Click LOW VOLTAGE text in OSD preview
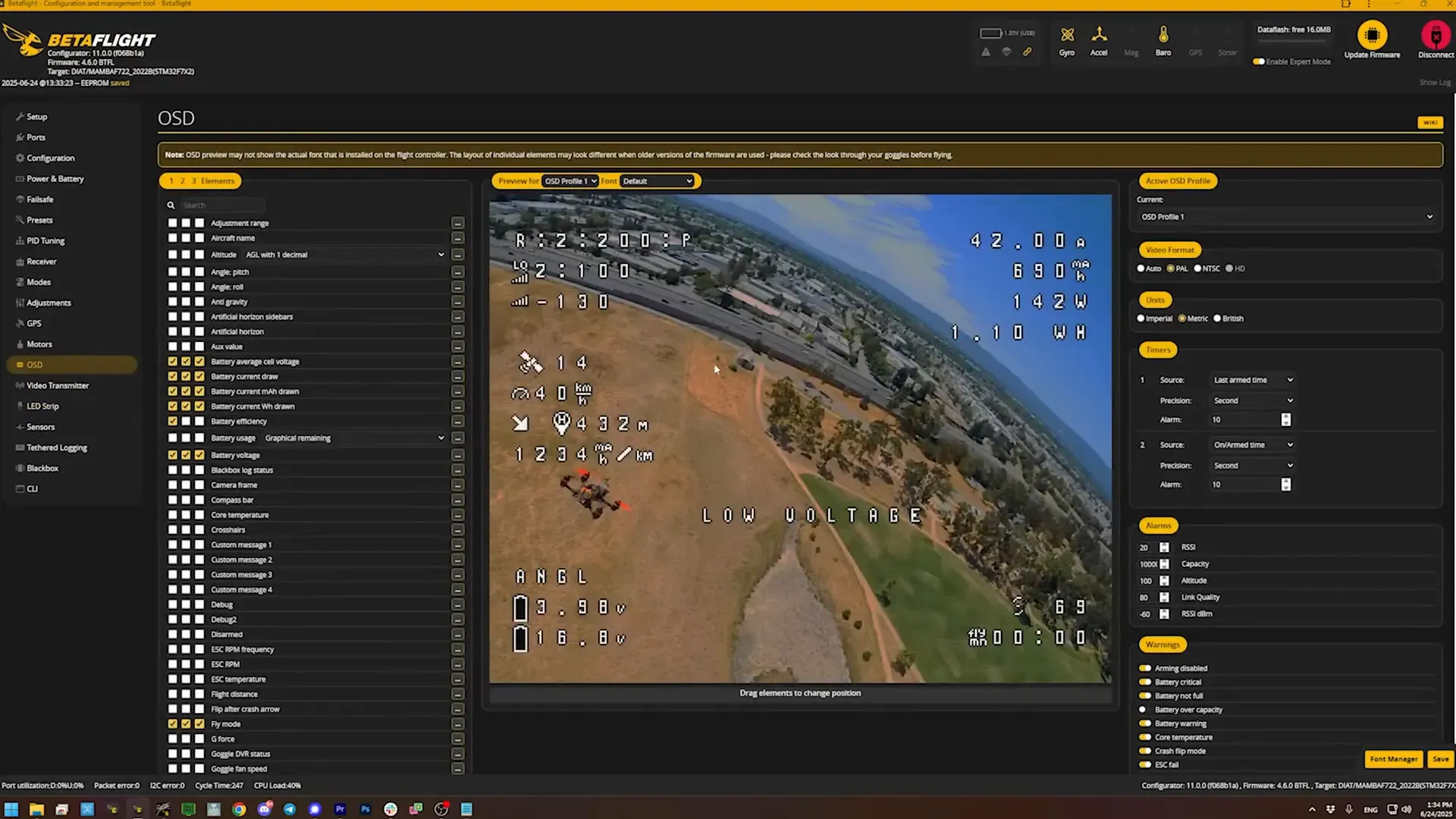The width and height of the screenshot is (1456, 819). [811, 516]
